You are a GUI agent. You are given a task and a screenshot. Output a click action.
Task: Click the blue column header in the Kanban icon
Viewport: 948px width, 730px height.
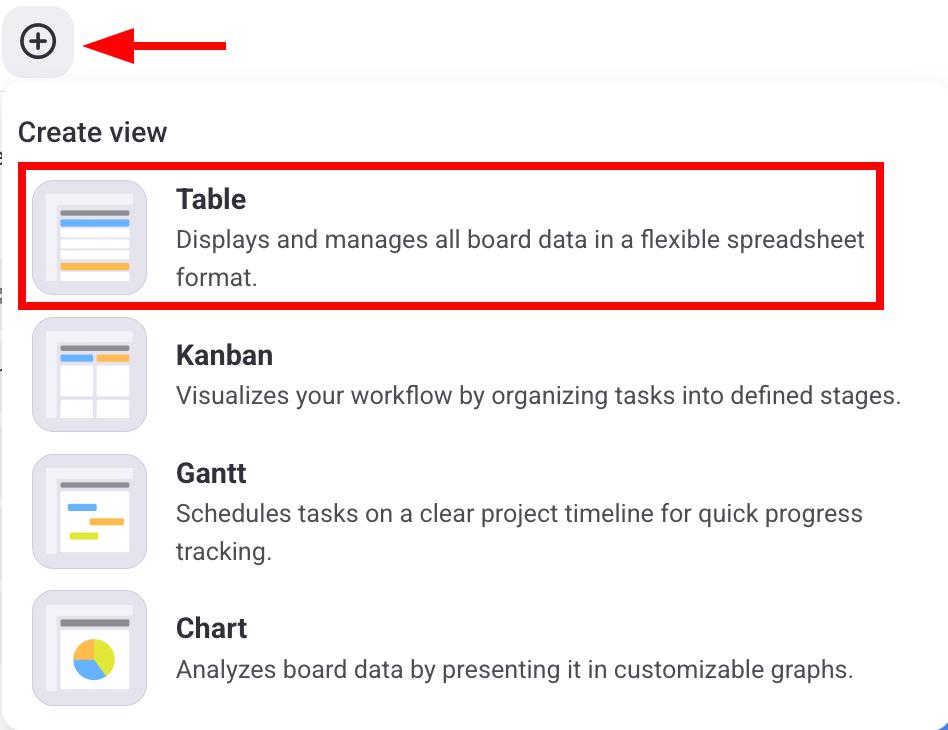pos(76,357)
